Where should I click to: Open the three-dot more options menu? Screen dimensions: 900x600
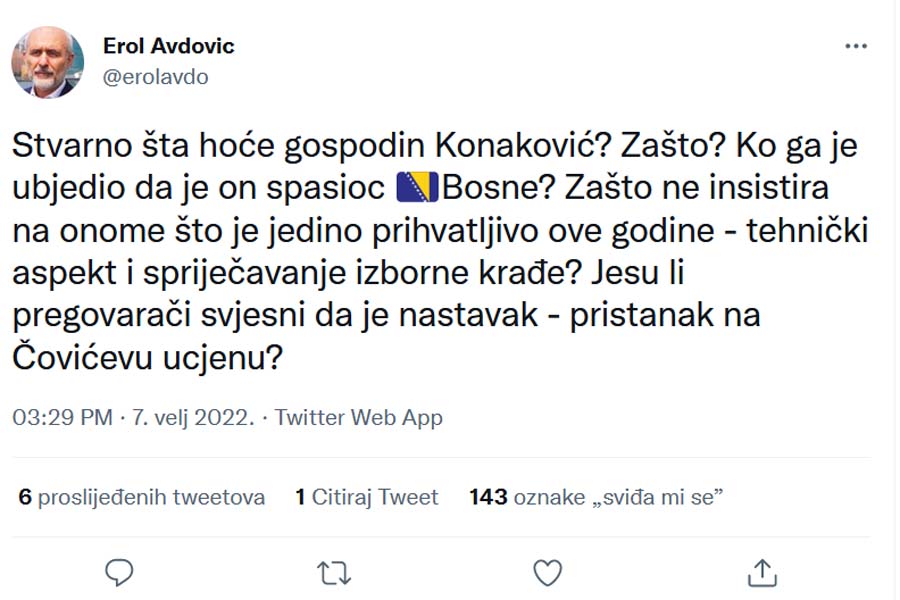point(856,46)
